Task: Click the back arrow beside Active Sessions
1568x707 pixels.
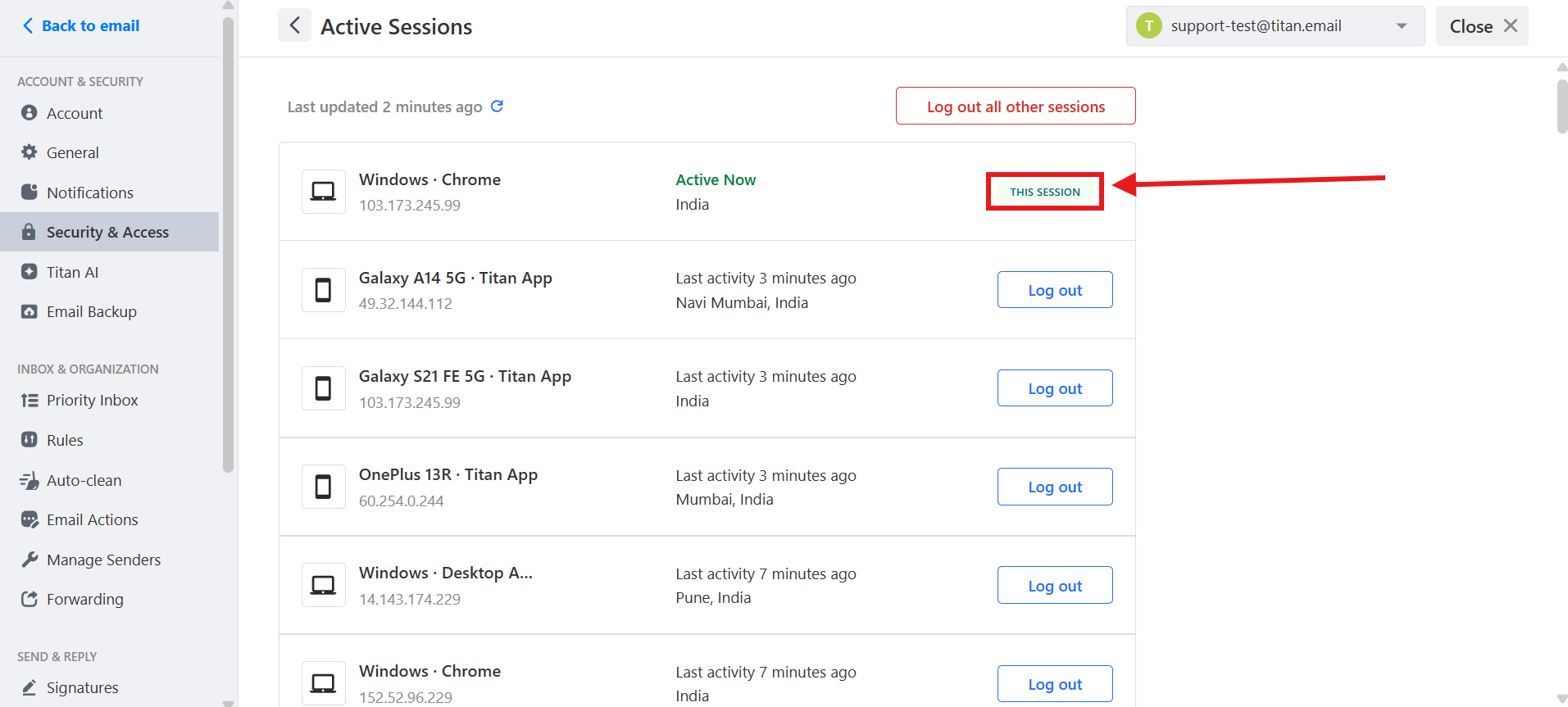Action: coord(295,25)
